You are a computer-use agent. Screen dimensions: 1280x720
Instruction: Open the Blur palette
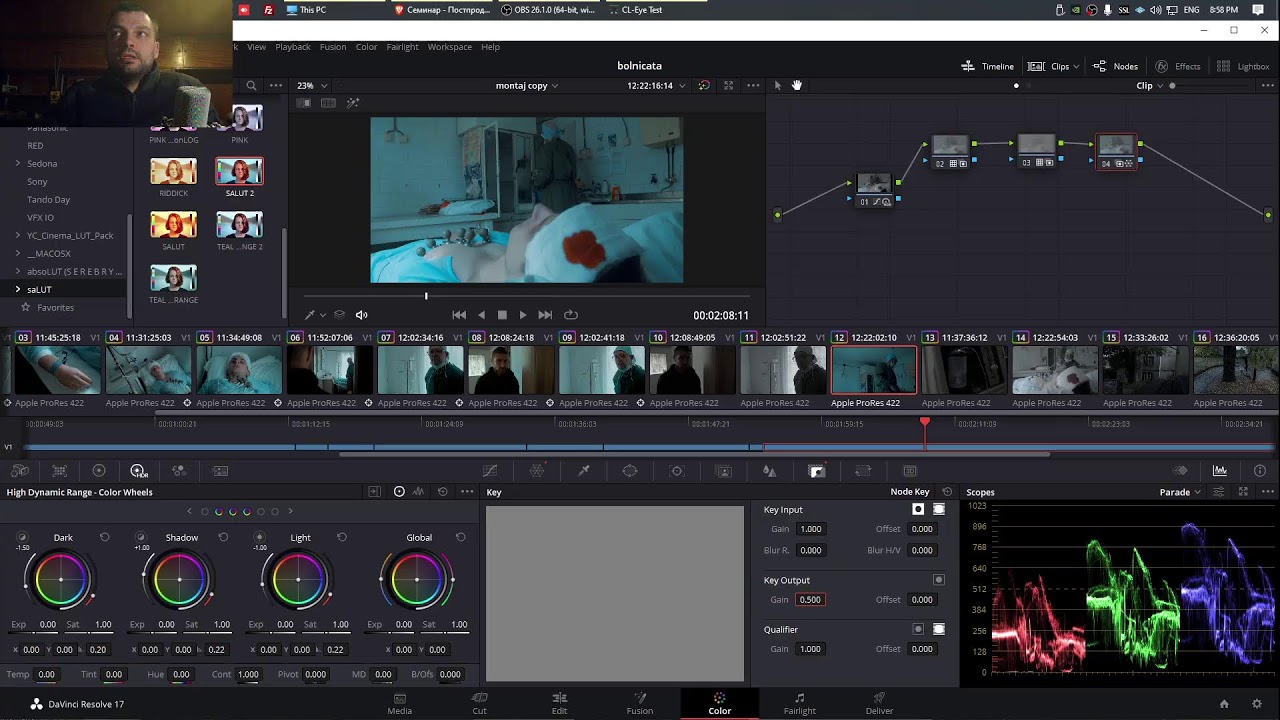point(770,471)
